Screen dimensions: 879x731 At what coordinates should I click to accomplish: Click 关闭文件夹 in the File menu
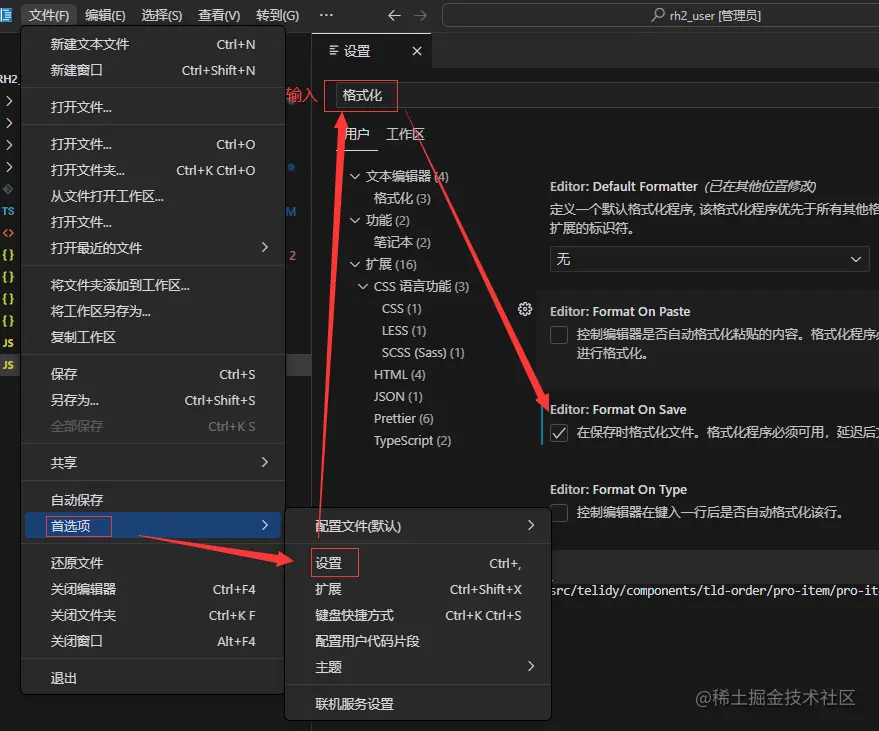[x=152, y=615]
